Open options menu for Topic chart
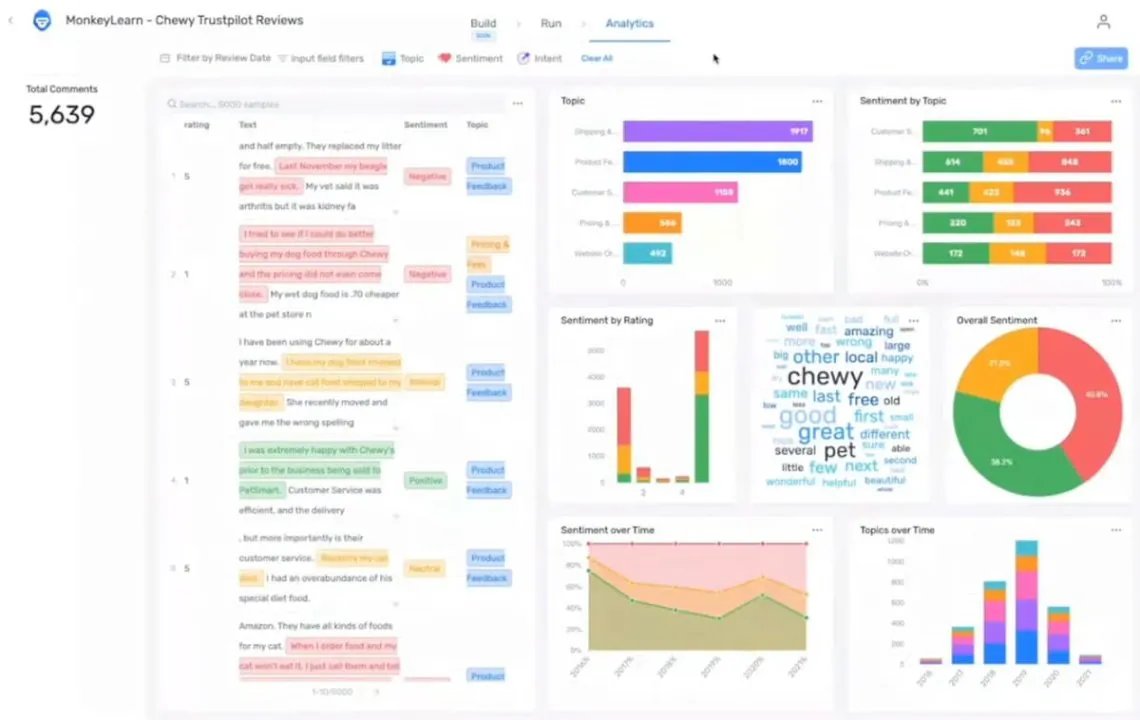The height and width of the screenshot is (720, 1140). pyautogui.click(x=817, y=102)
